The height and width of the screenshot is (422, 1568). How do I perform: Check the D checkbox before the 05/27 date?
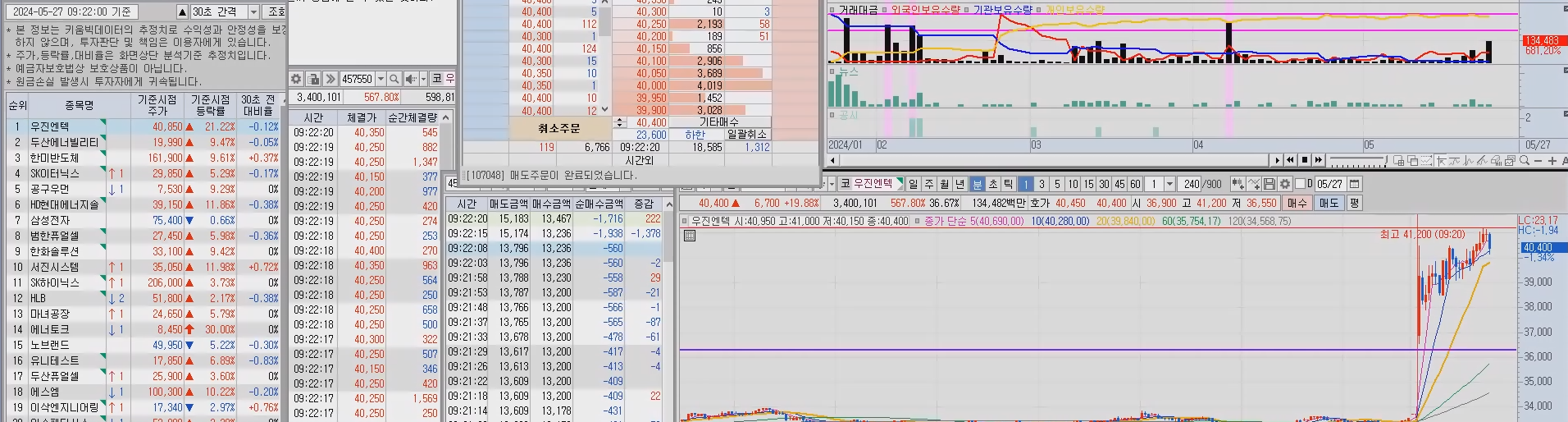pyautogui.click(x=1300, y=184)
